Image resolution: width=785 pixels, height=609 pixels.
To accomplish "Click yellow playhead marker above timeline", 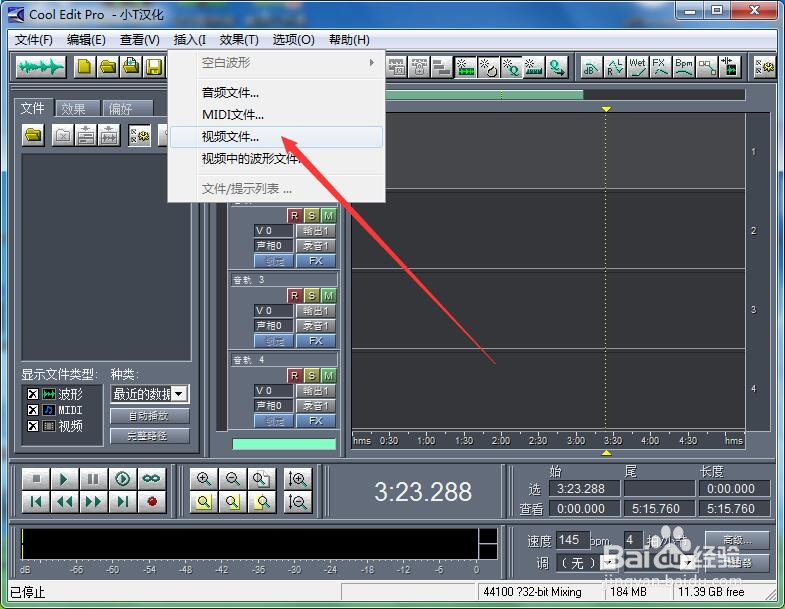I will click(x=606, y=109).
